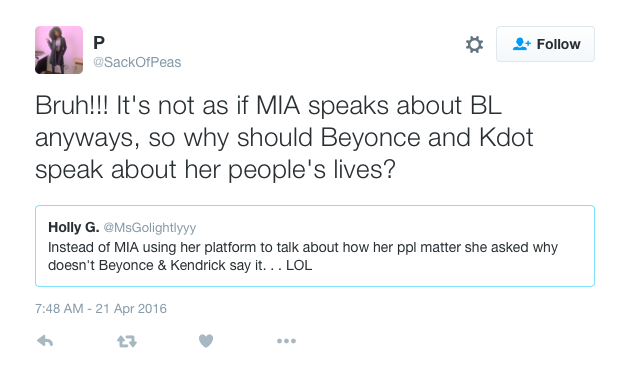The width and height of the screenshot is (632, 380).
Task: Open the @MsGolightlyyy handle
Action: tap(150, 228)
